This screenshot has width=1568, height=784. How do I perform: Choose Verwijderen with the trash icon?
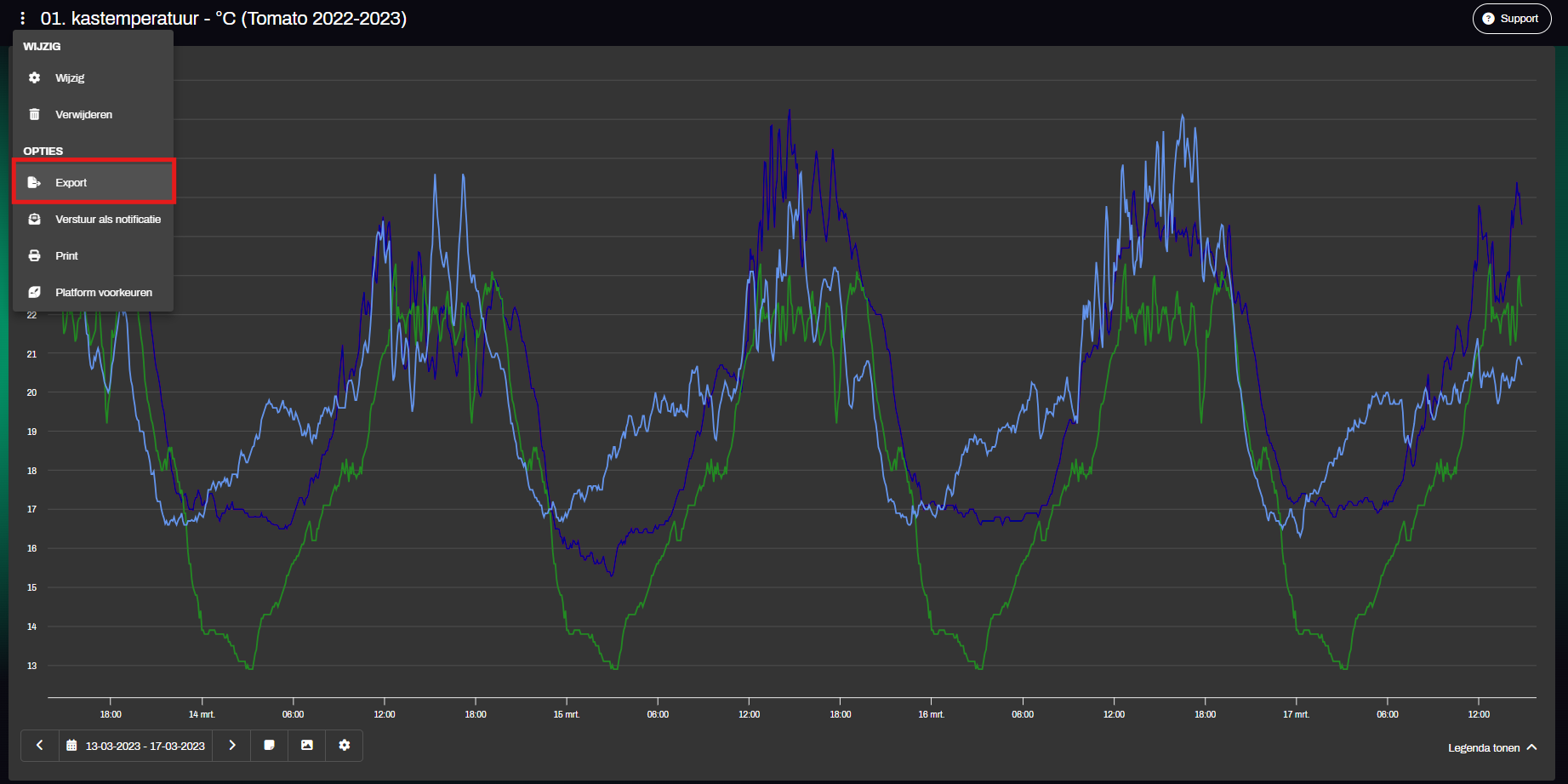83,115
